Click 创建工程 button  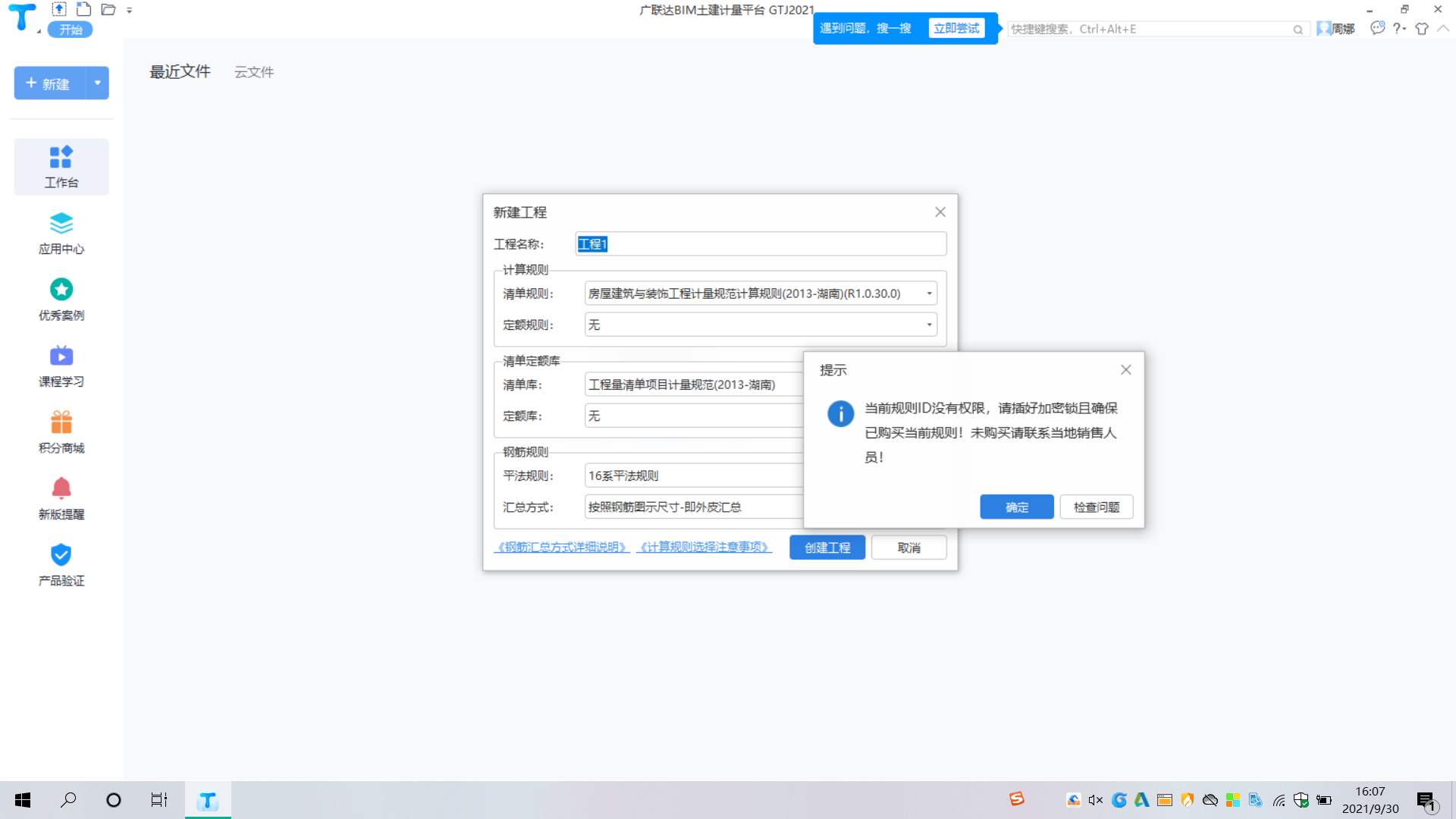coord(827,548)
